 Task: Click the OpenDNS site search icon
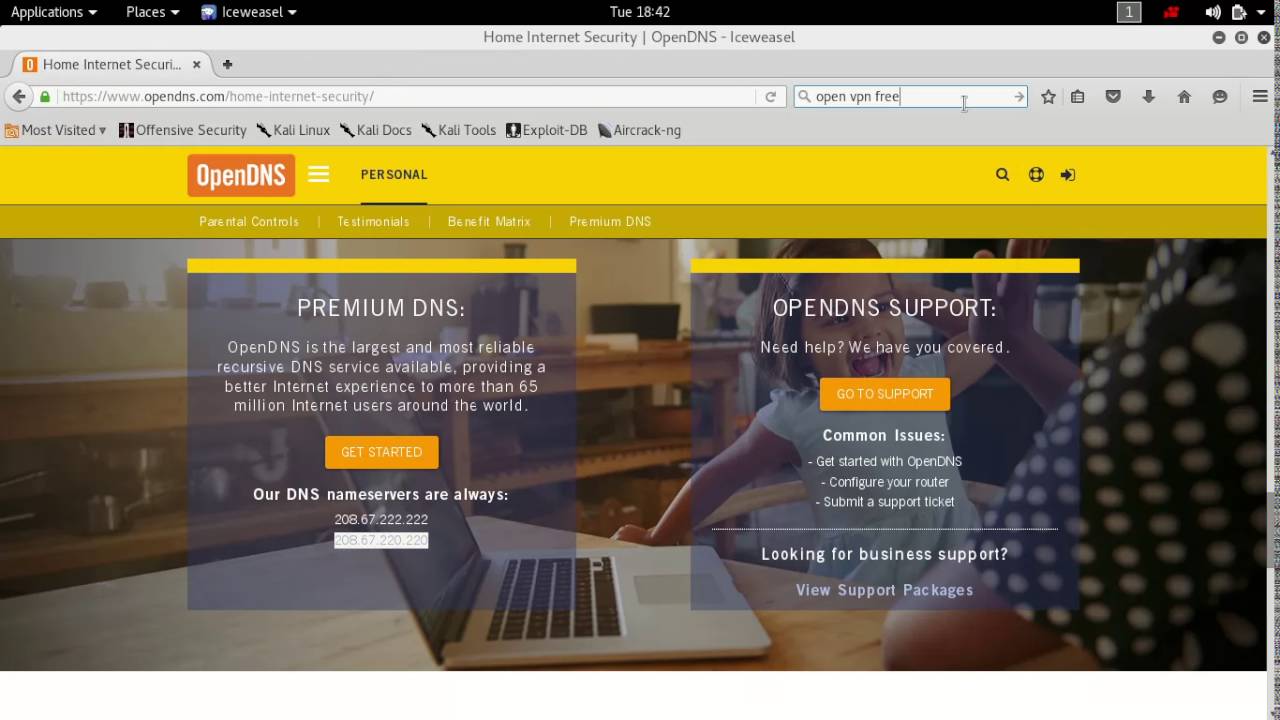tap(1002, 174)
